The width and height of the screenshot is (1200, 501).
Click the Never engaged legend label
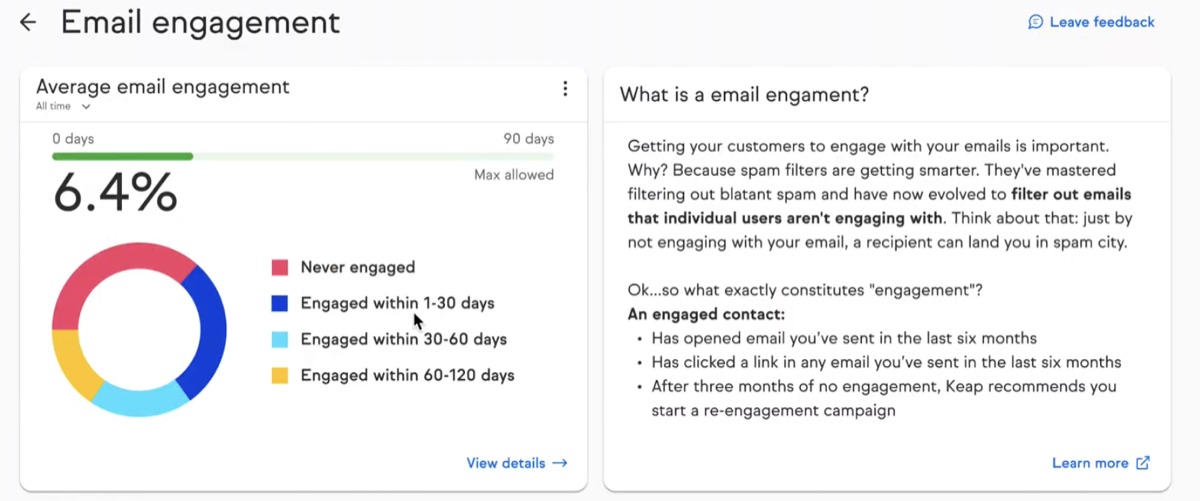(358, 267)
